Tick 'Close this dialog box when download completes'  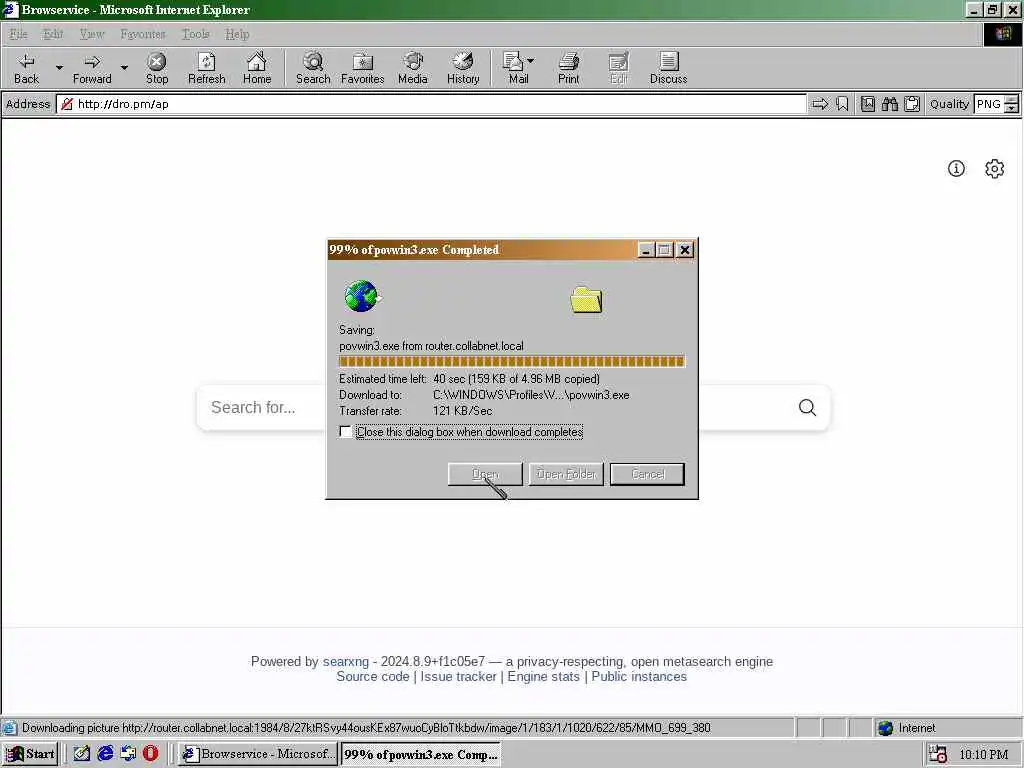point(345,432)
